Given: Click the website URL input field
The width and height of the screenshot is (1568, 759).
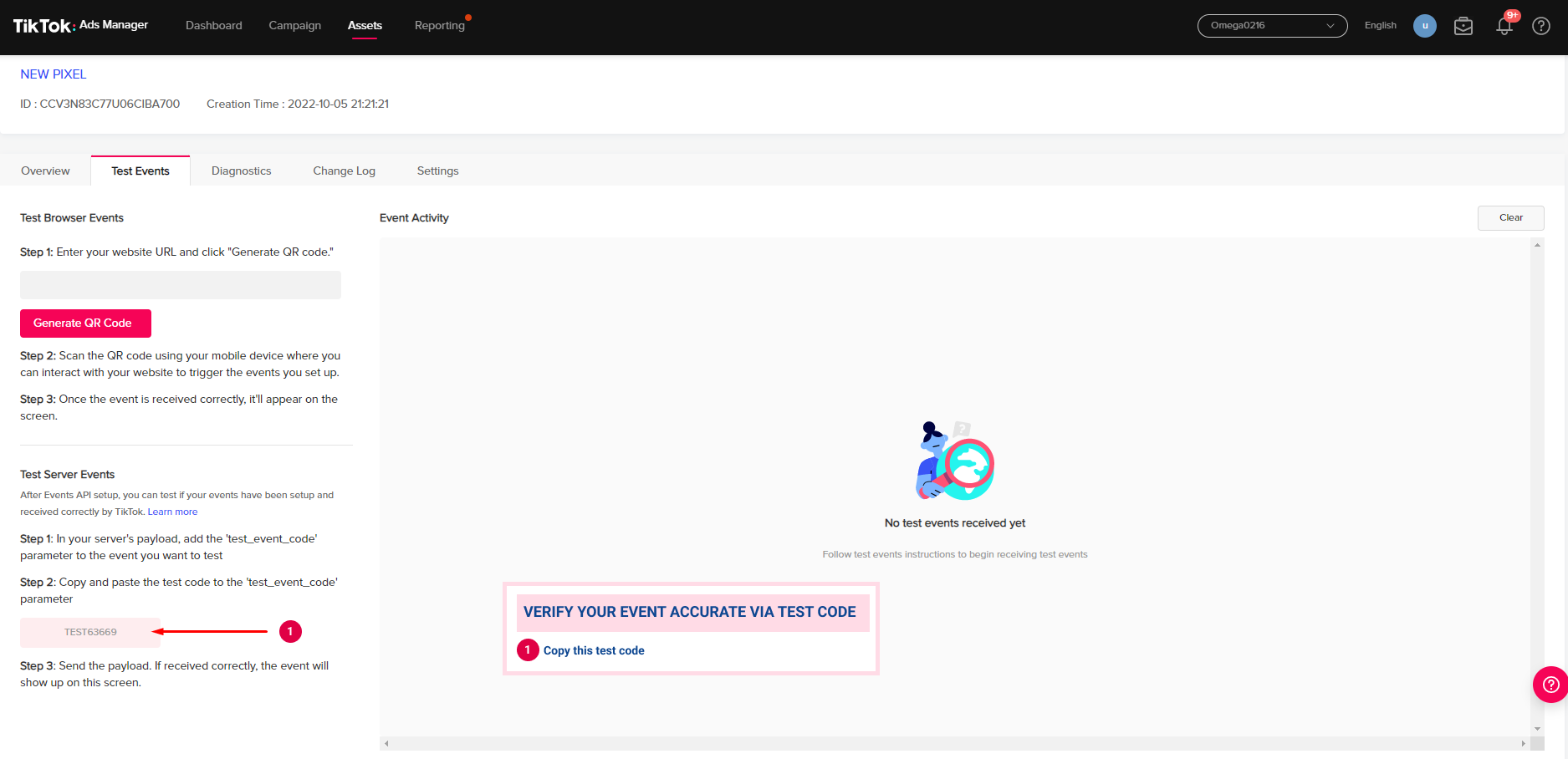Looking at the screenshot, I should (x=181, y=285).
